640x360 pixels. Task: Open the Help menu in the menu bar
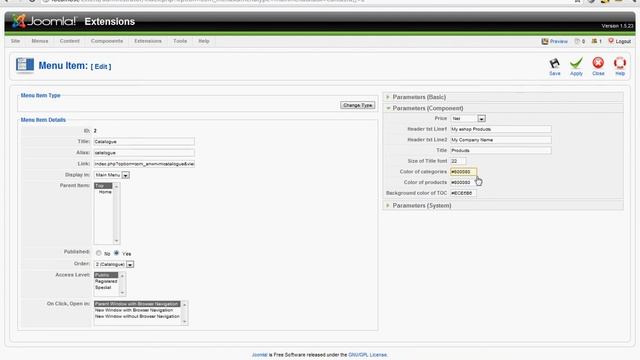pos(204,41)
